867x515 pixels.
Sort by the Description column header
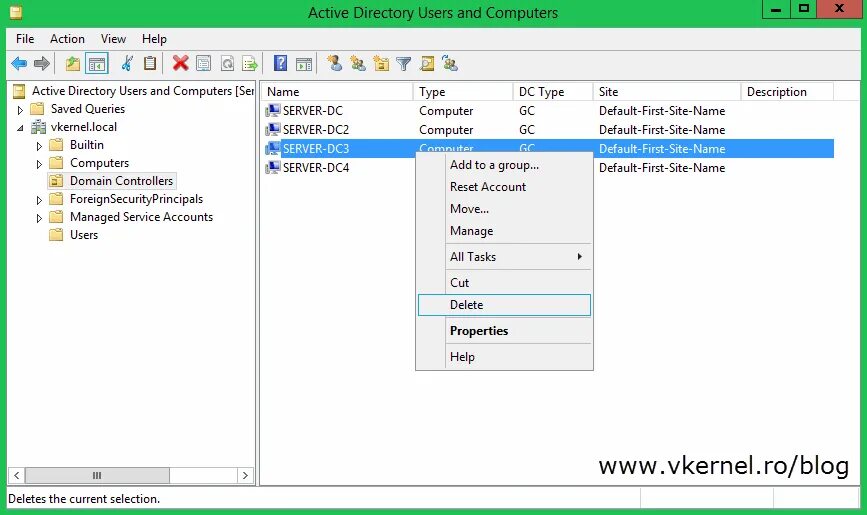coord(787,92)
